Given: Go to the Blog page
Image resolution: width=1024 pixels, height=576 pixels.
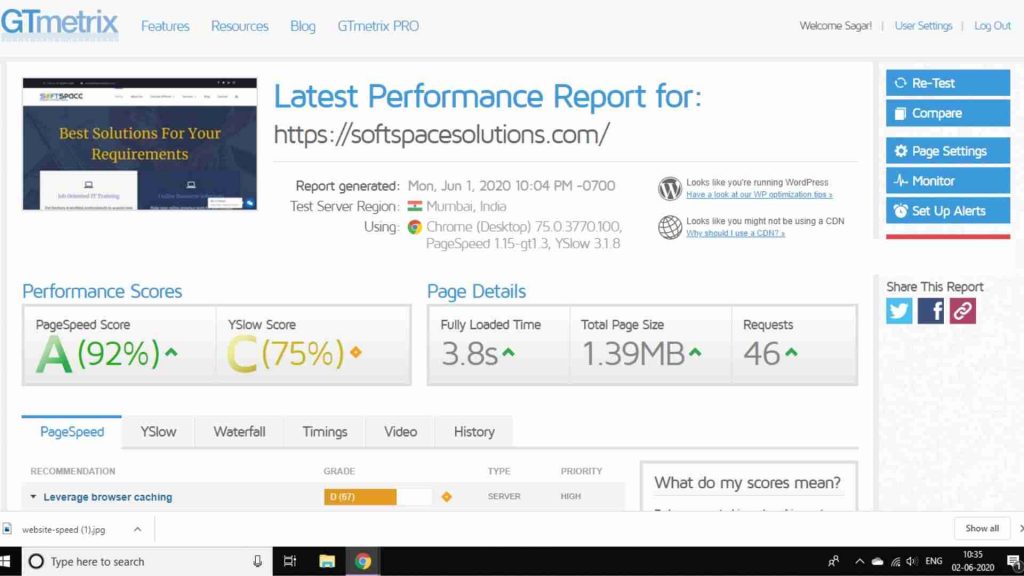Looking at the screenshot, I should [302, 26].
